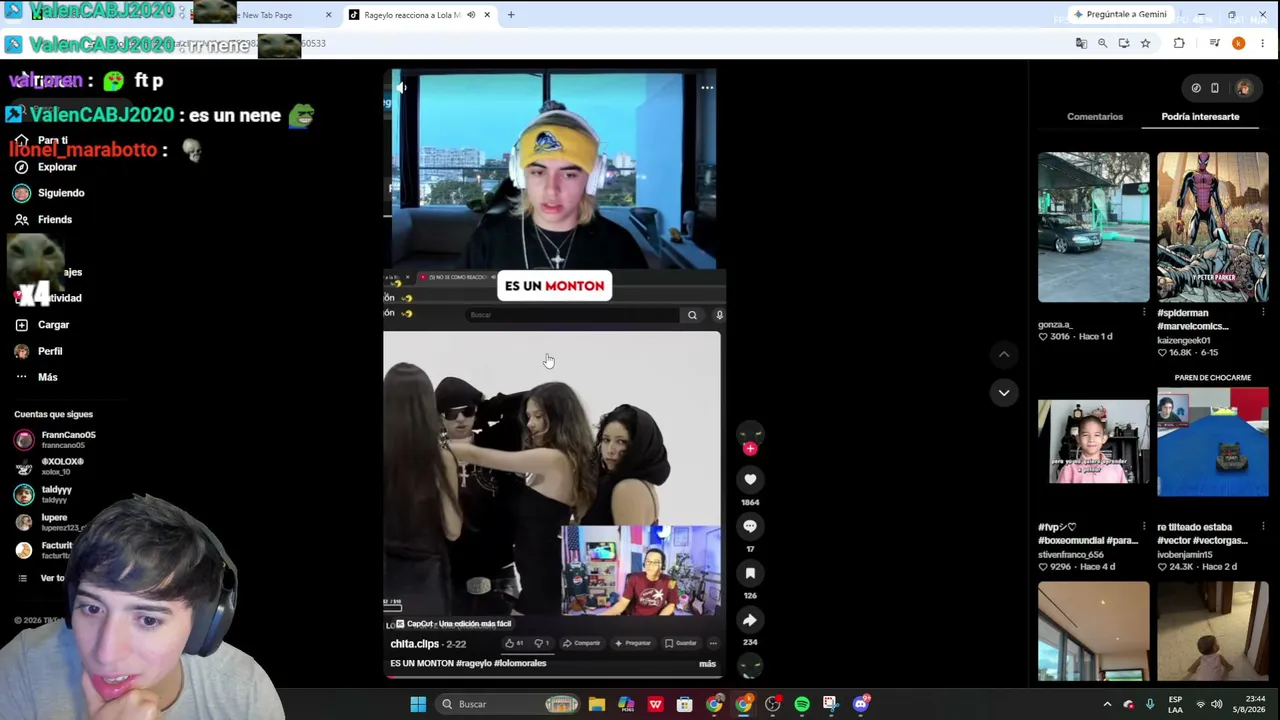Open options for the Spiderman video
1280x720 pixels.
(x=1263, y=313)
